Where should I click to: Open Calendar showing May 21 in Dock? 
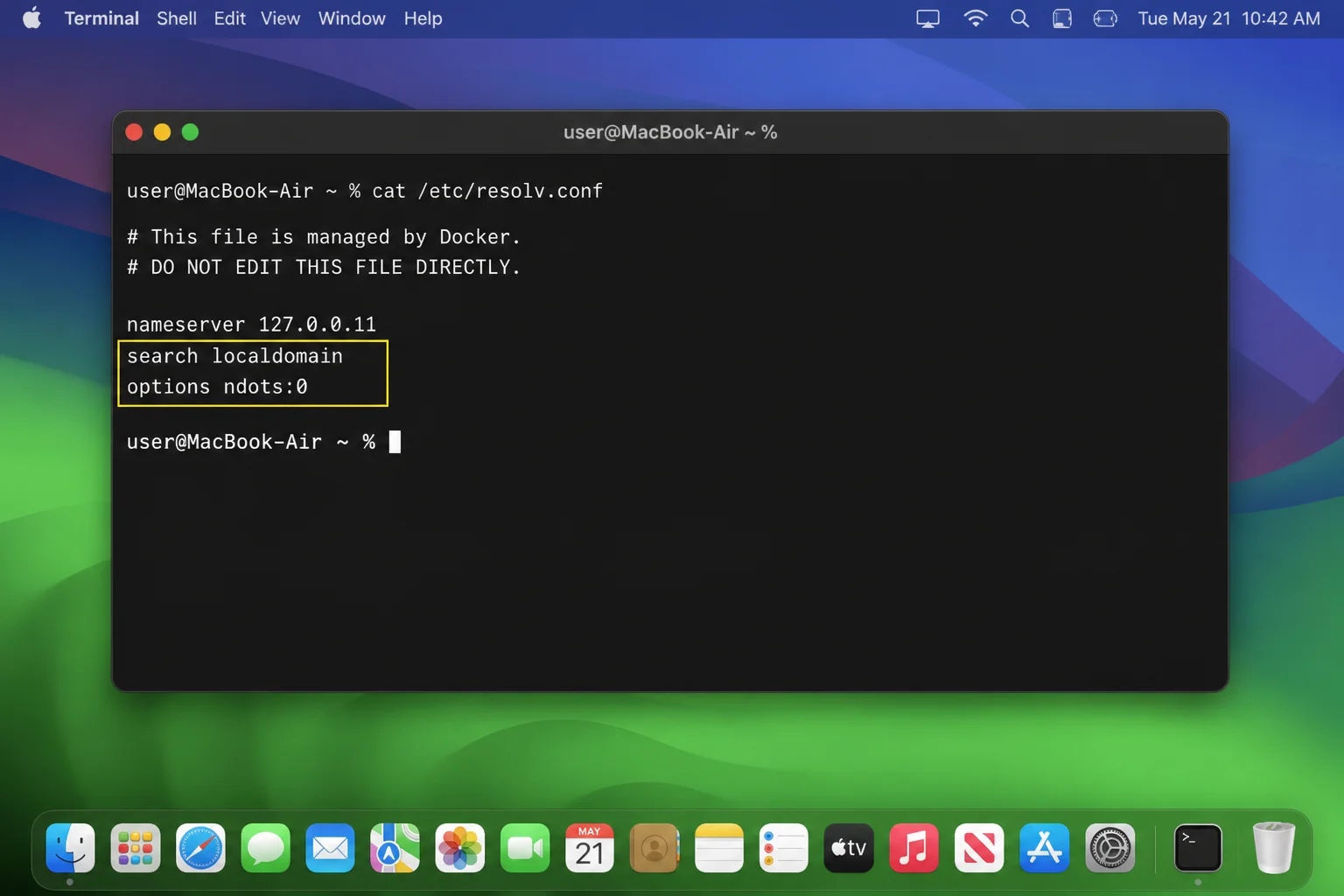(590, 848)
